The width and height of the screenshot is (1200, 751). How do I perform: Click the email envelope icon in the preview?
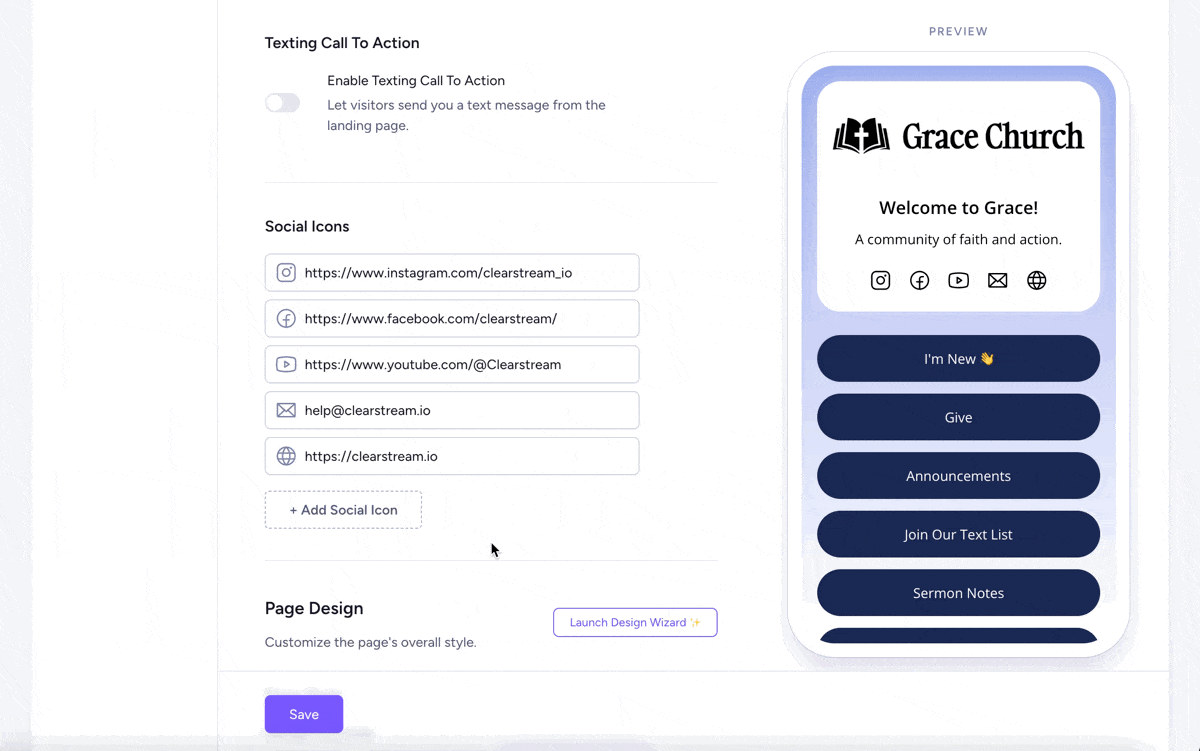(997, 280)
